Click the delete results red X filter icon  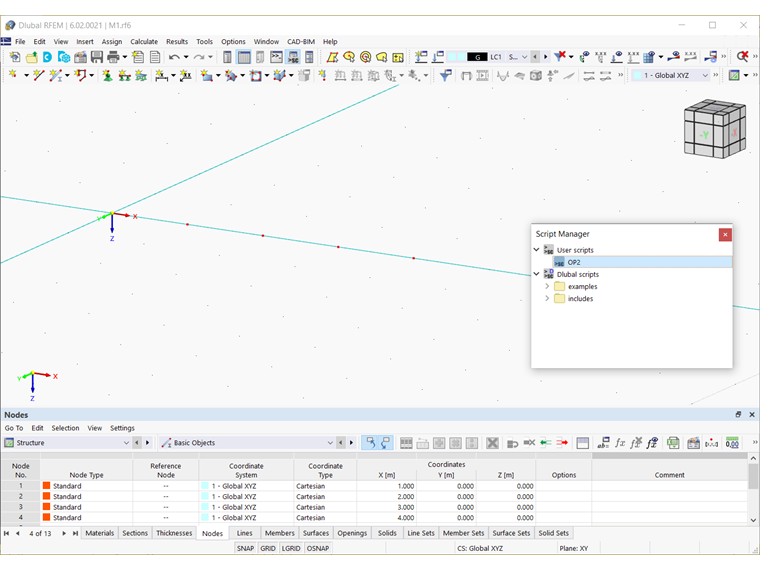(560, 57)
